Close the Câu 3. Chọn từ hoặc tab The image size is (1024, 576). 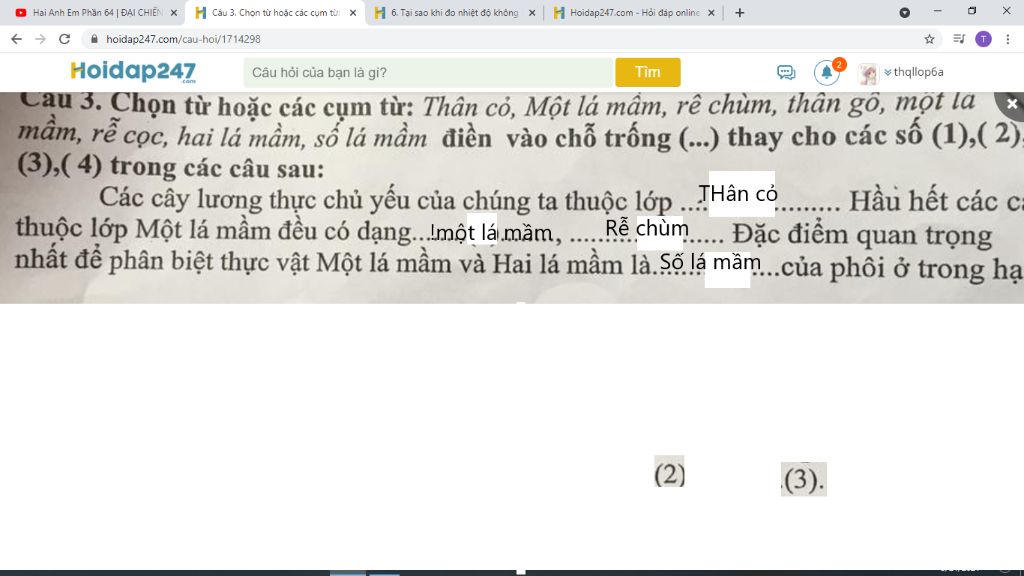tap(353, 12)
